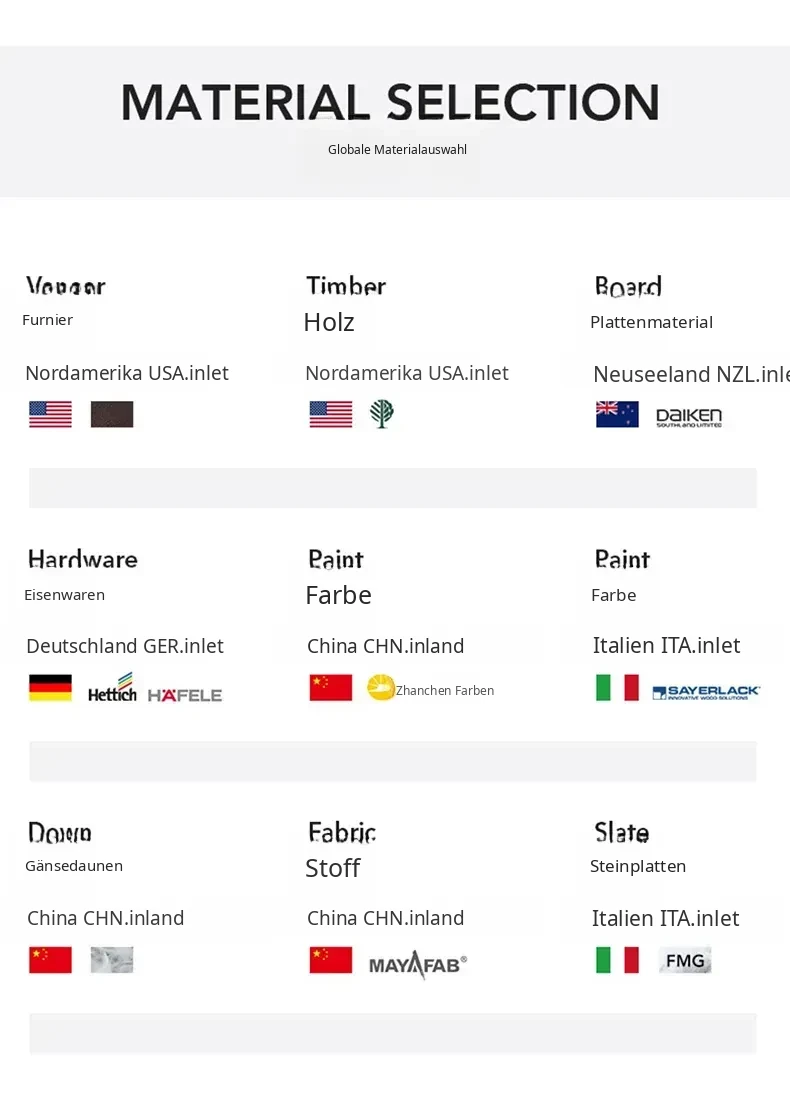The image size is (790, 1099).
Task: Click the Italien ITA.inlet text under Steinplatten
Action: [x=665, y=918]
